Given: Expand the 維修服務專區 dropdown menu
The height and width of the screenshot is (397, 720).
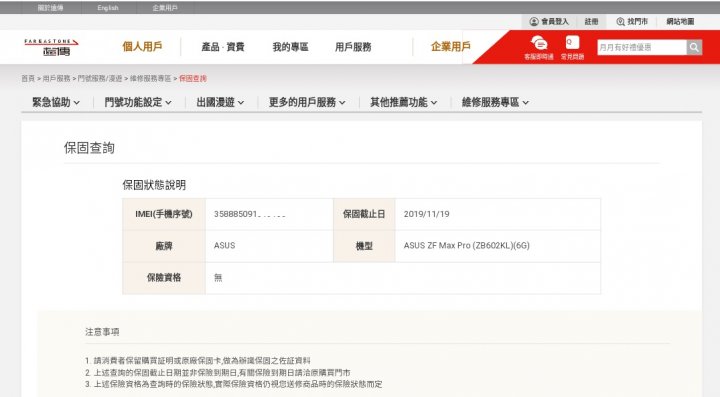Looking at the screenshot, I should [495, 102].
